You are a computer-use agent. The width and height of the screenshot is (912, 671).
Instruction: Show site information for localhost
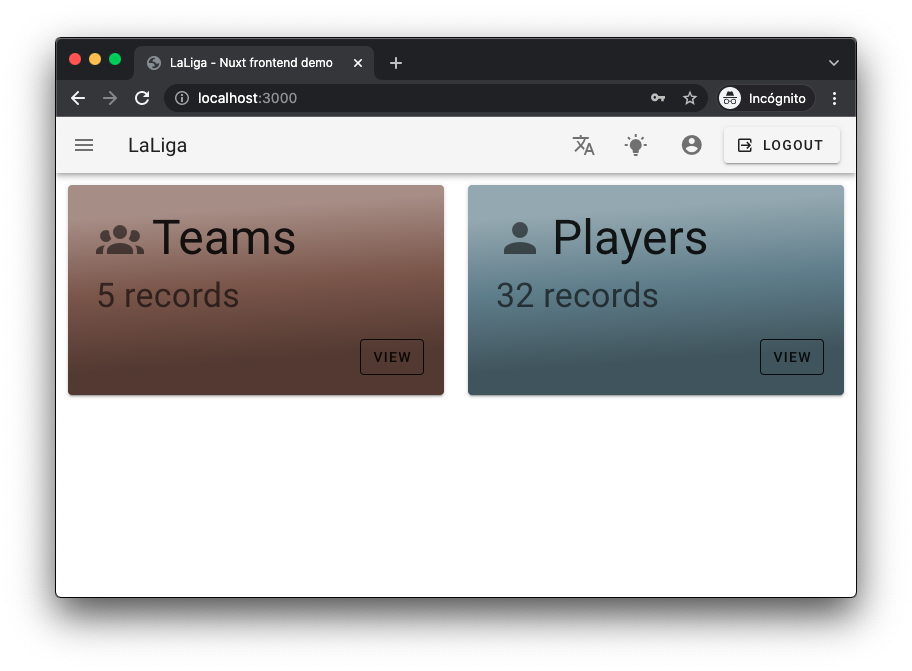(x=182, y=98)
